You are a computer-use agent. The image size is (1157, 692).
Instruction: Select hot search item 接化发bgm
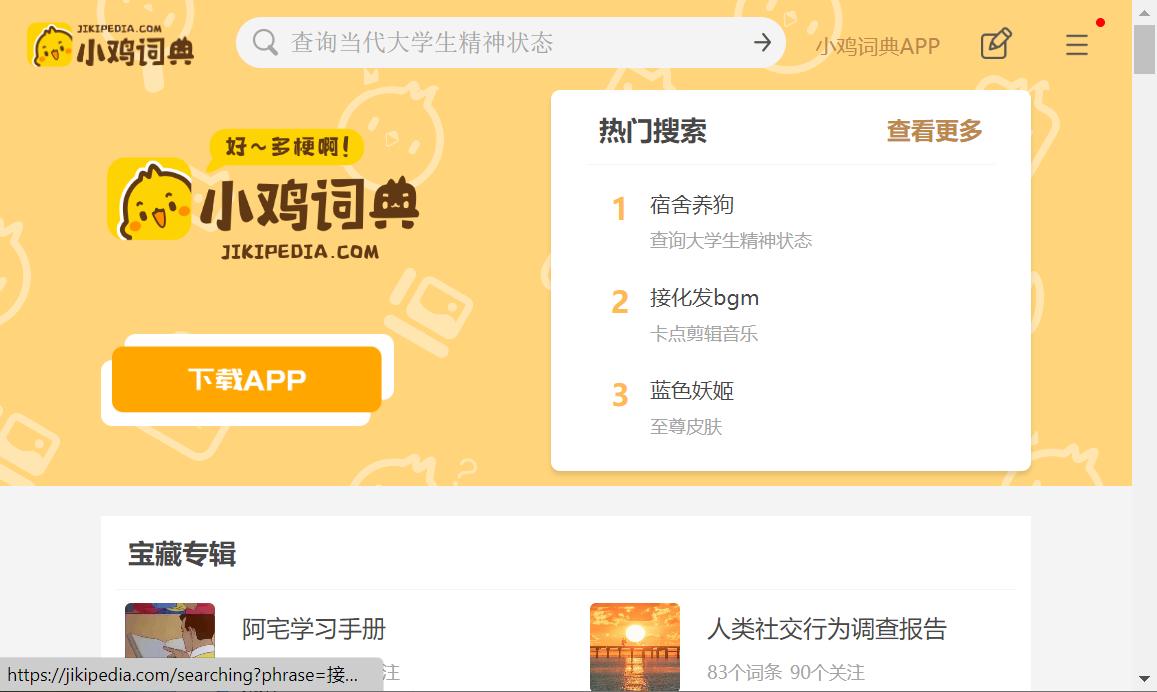[x=705, y=298]
